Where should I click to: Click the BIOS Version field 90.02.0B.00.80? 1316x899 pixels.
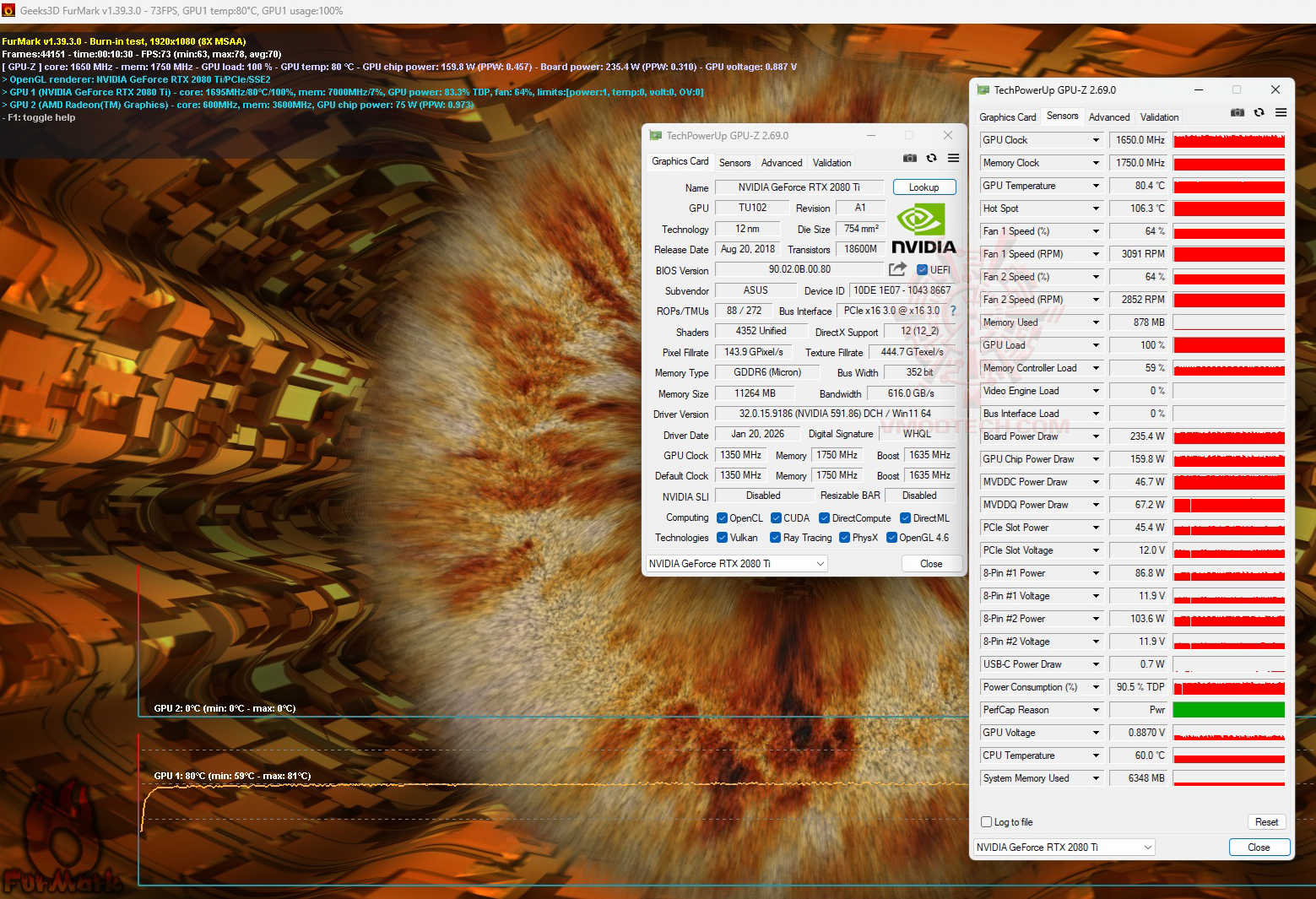[799, 269]
